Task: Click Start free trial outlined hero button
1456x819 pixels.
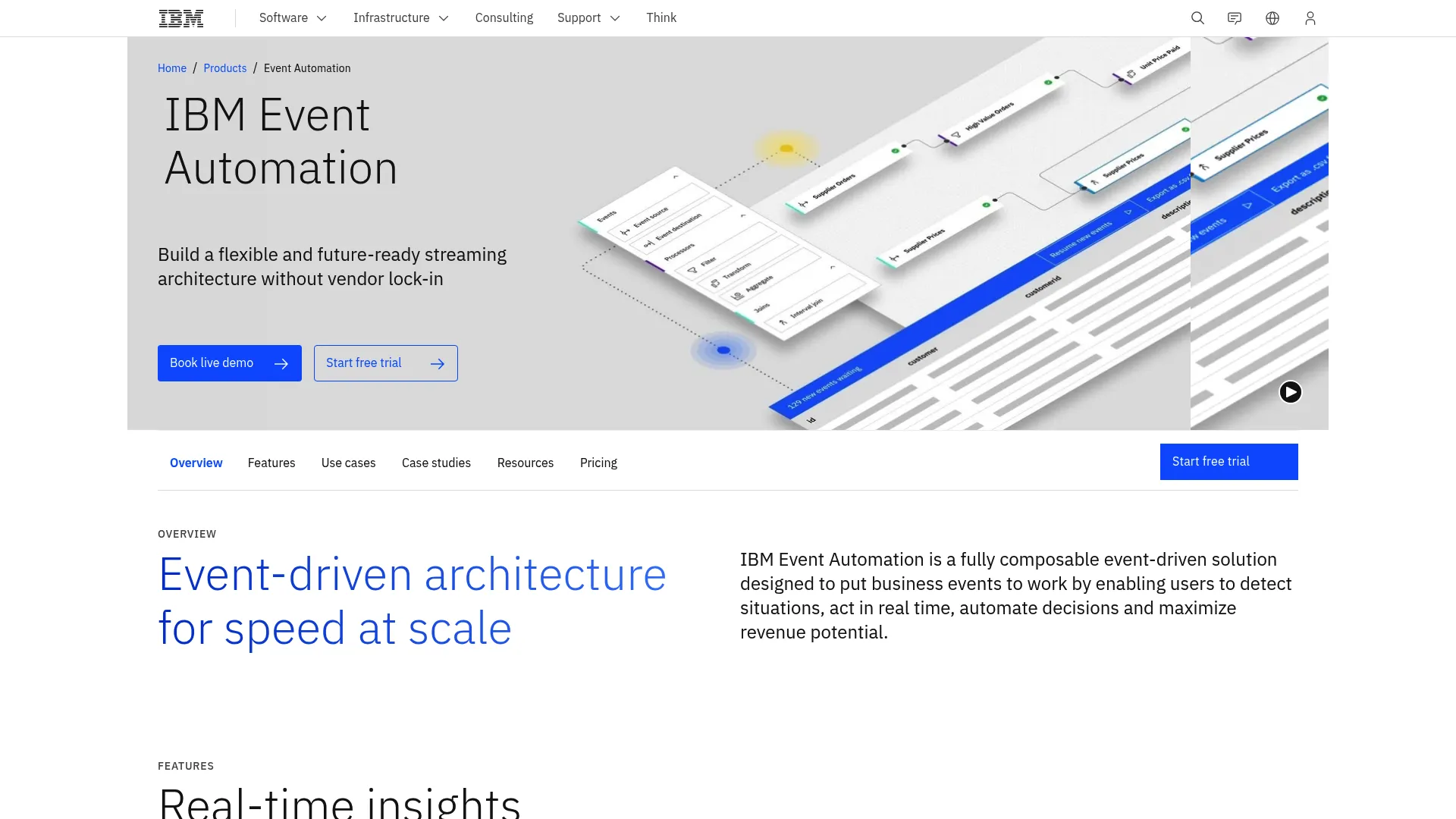Action: pos(386,363)
